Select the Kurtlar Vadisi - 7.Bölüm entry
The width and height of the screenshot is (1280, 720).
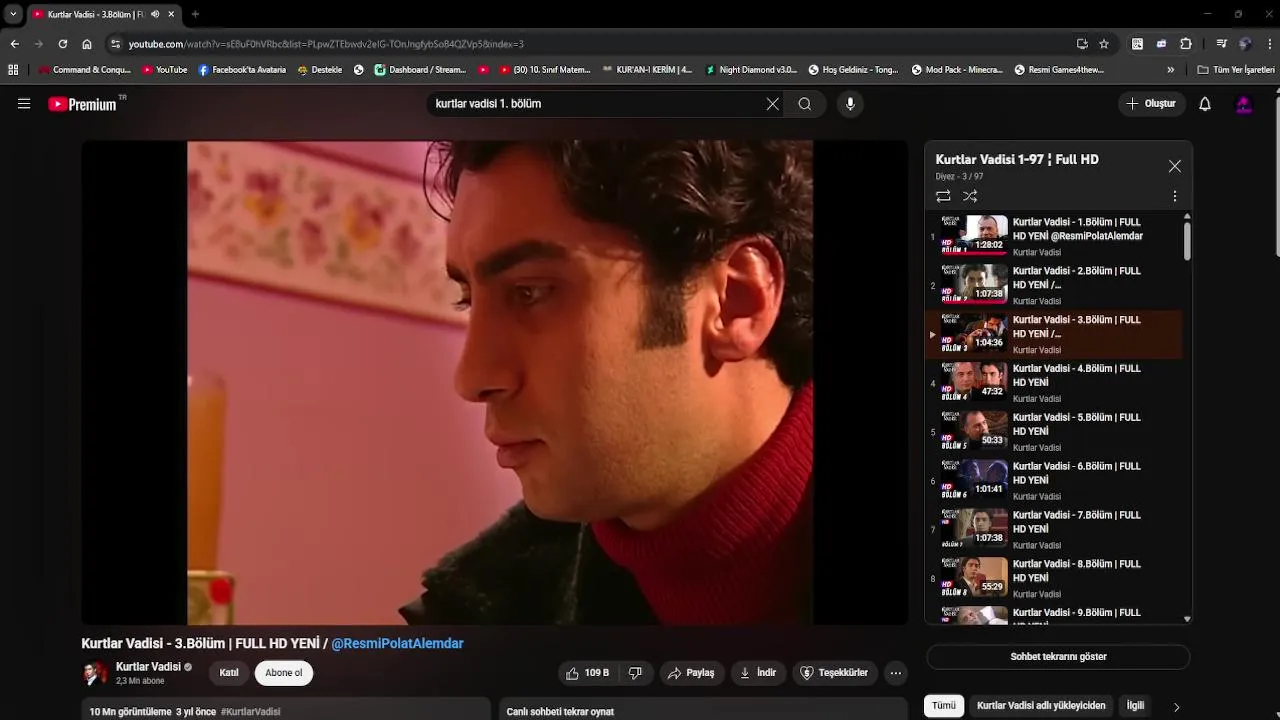pos(1054,530)
